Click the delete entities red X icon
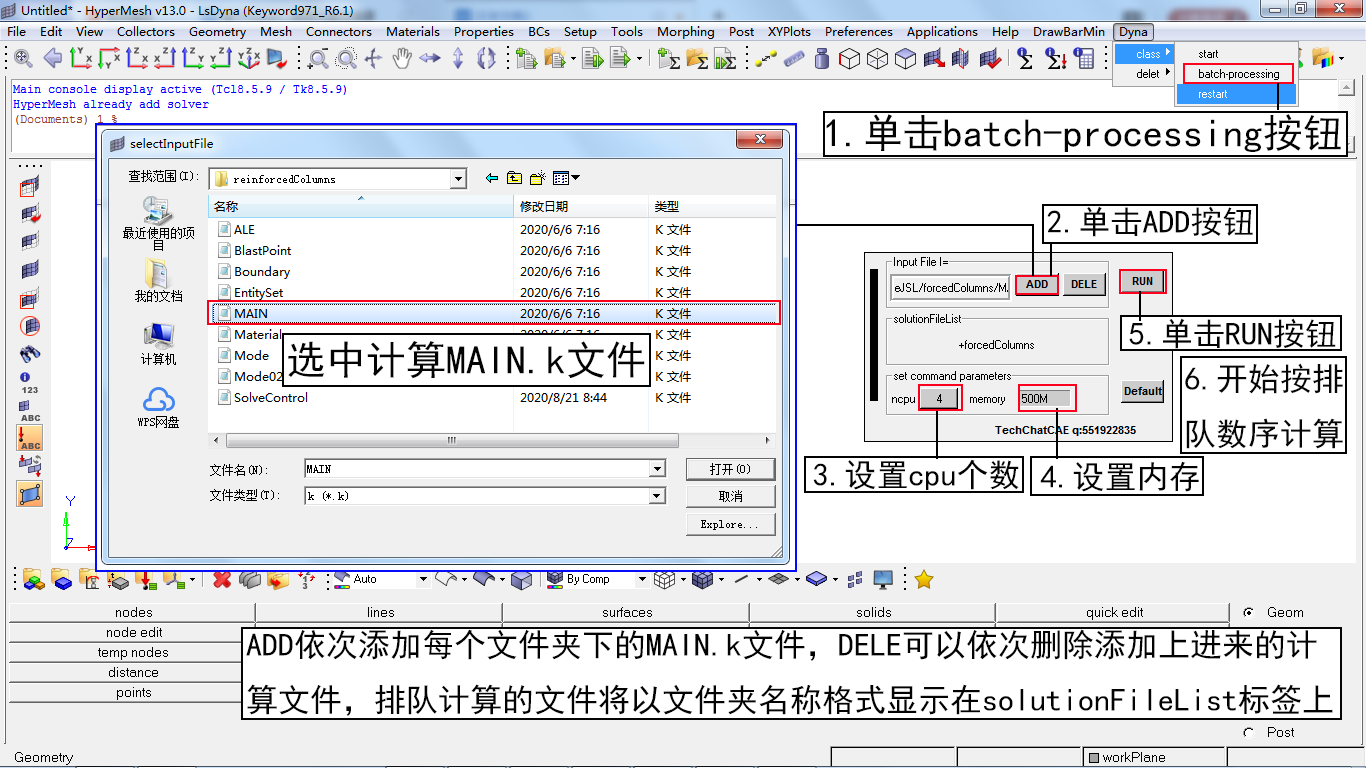The image size is (1366, 768). tap(223, 578)
